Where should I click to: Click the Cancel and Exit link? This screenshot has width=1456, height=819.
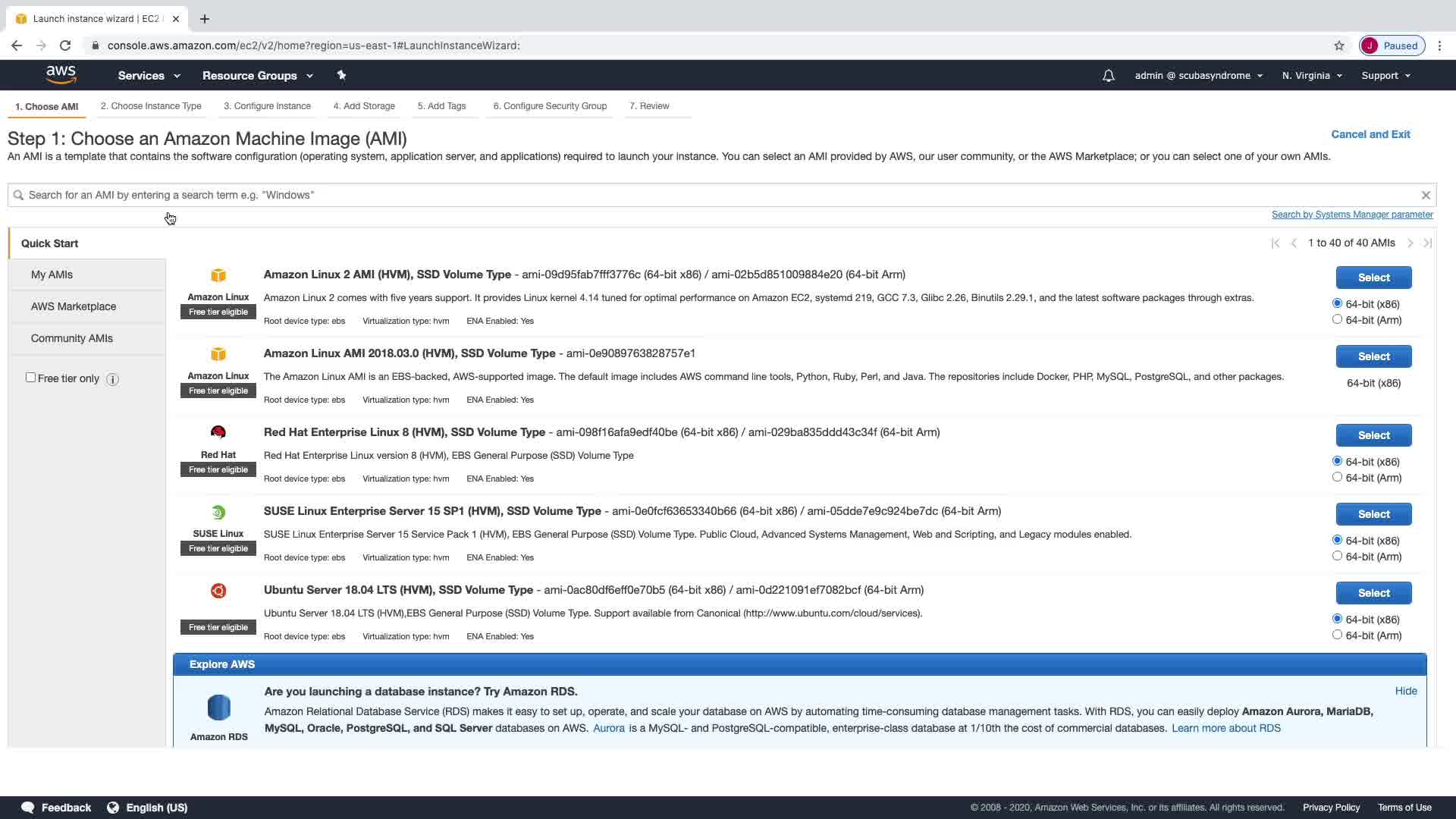click(1370, 134)
